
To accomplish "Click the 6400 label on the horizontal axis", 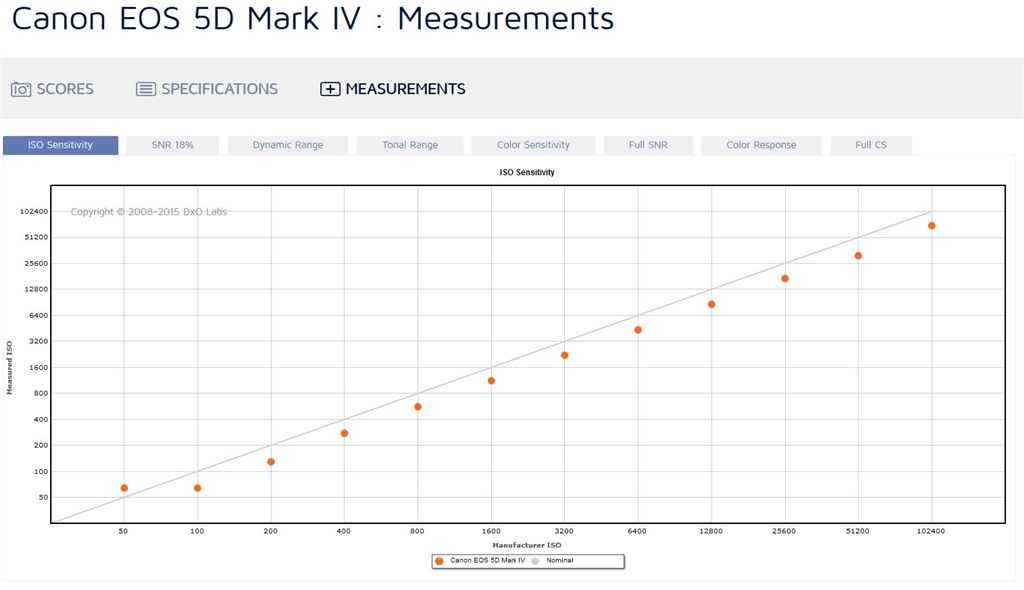I will pos(637,531).
